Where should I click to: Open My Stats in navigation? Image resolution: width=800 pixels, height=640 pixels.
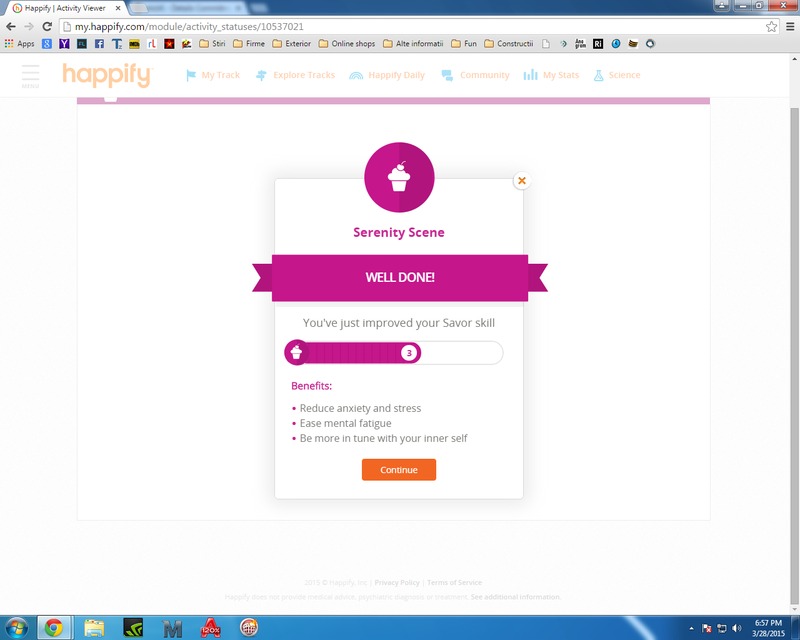[x=551, y=75]
